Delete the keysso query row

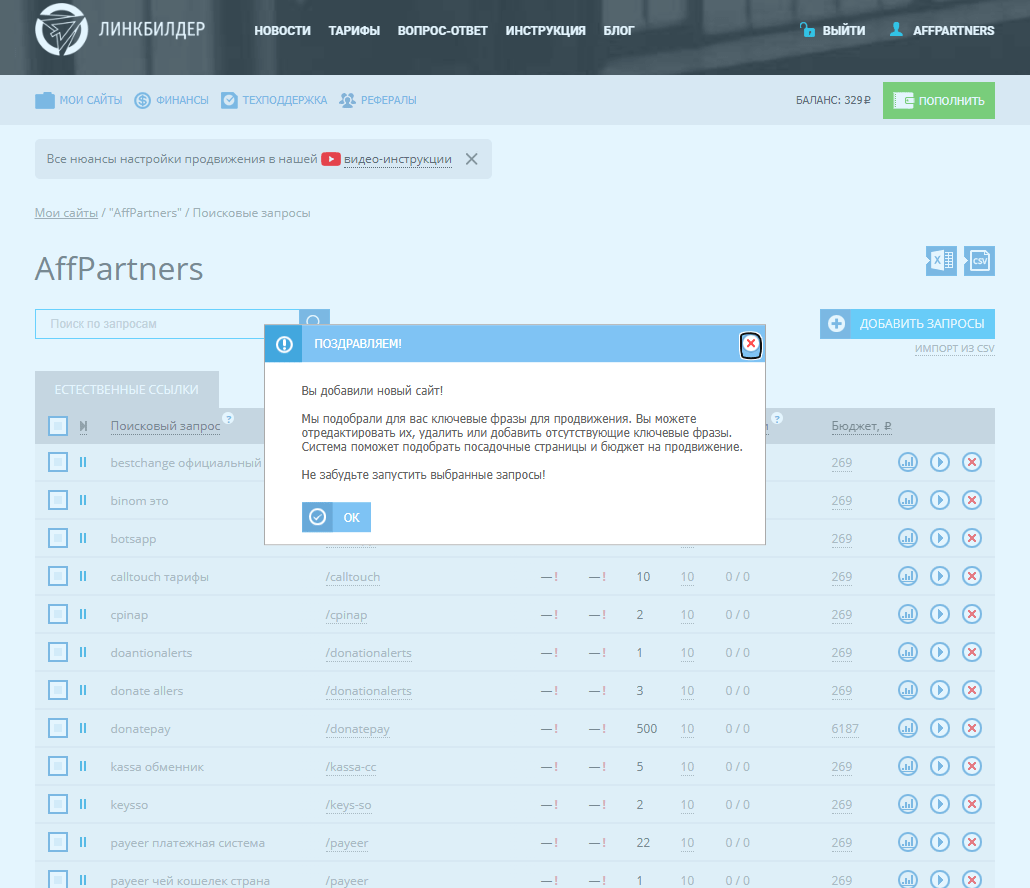(x=972, y=805)
